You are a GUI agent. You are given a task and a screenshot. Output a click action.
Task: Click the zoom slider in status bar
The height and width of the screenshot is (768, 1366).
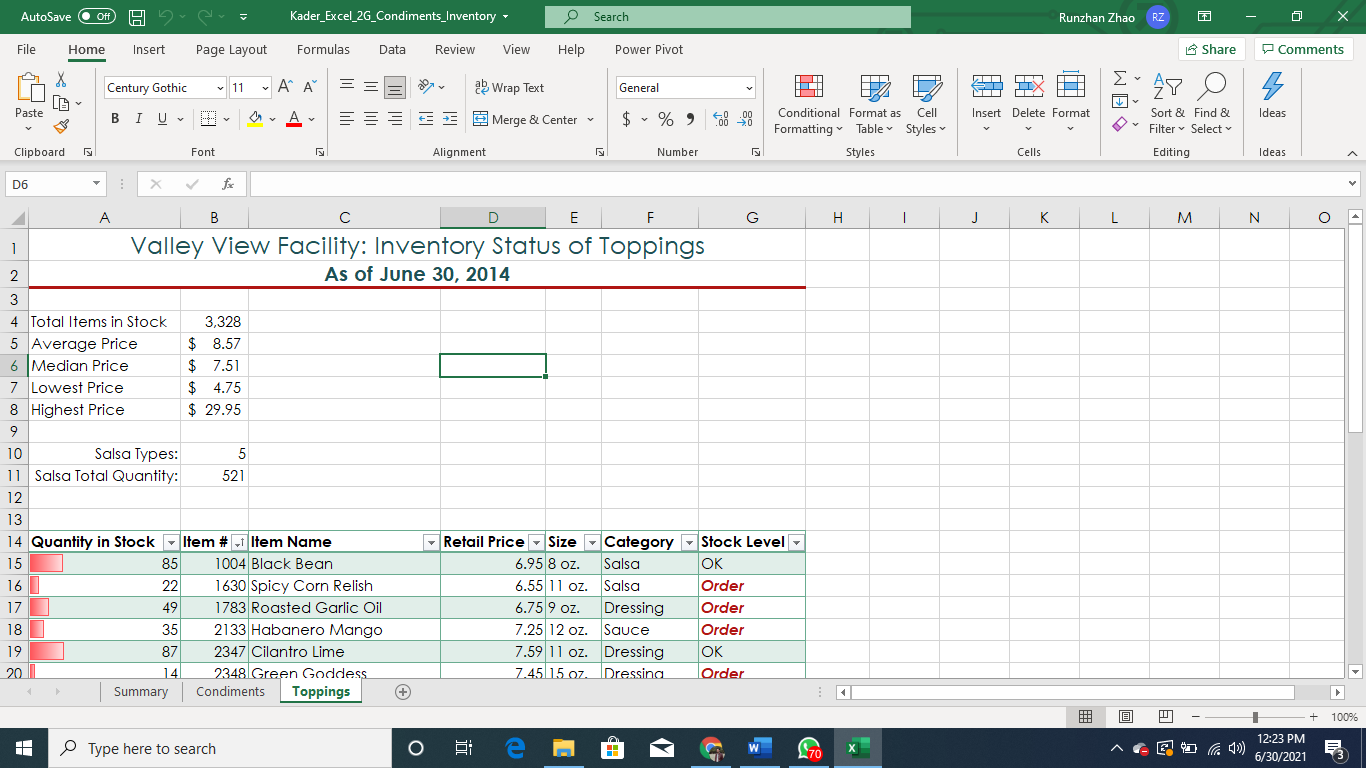point(1255,717)
